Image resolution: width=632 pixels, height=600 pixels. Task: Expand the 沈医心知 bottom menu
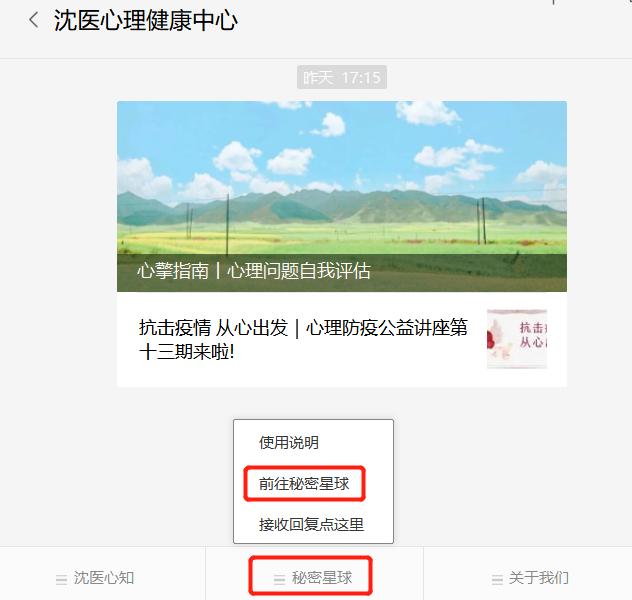[103, 578]
